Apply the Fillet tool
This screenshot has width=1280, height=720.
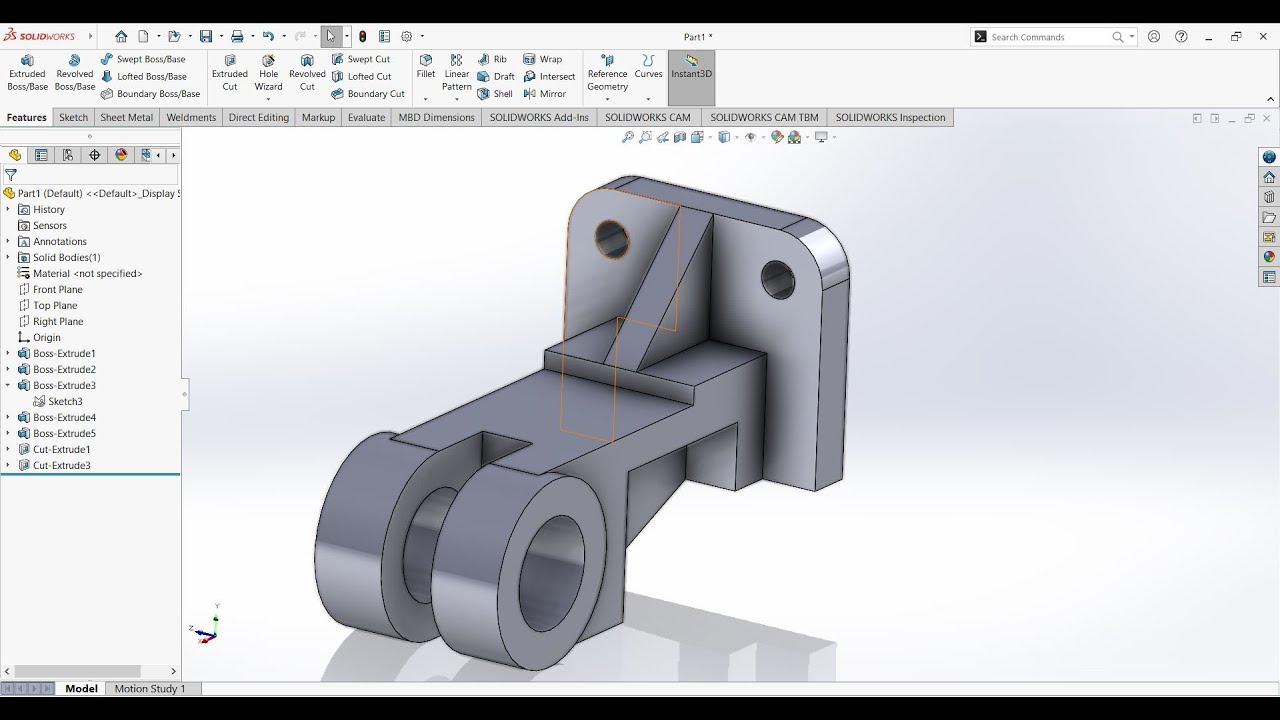pyautogui.click(x=426, y=66)
